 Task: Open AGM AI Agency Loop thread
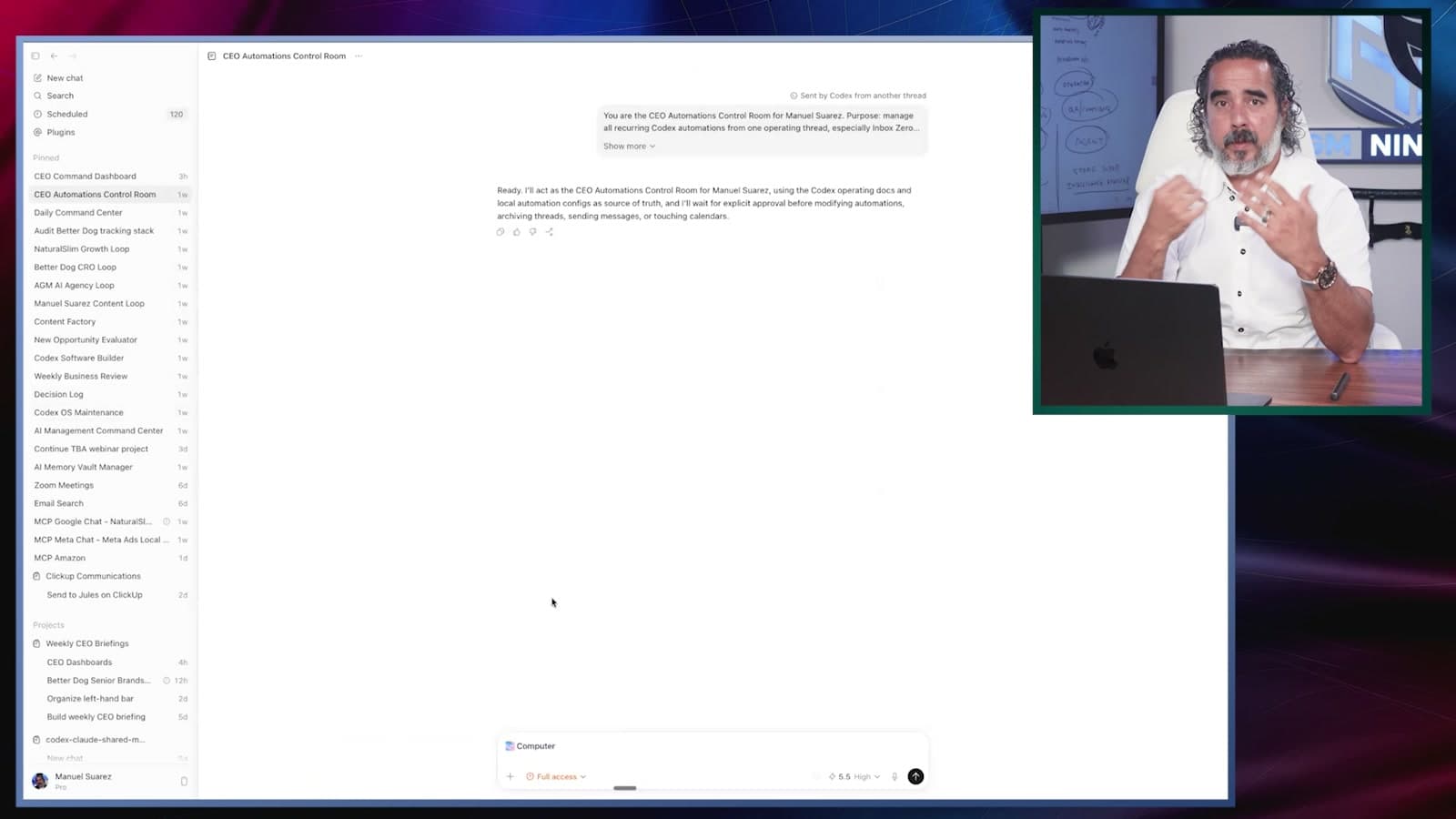[x=109, y=286]
